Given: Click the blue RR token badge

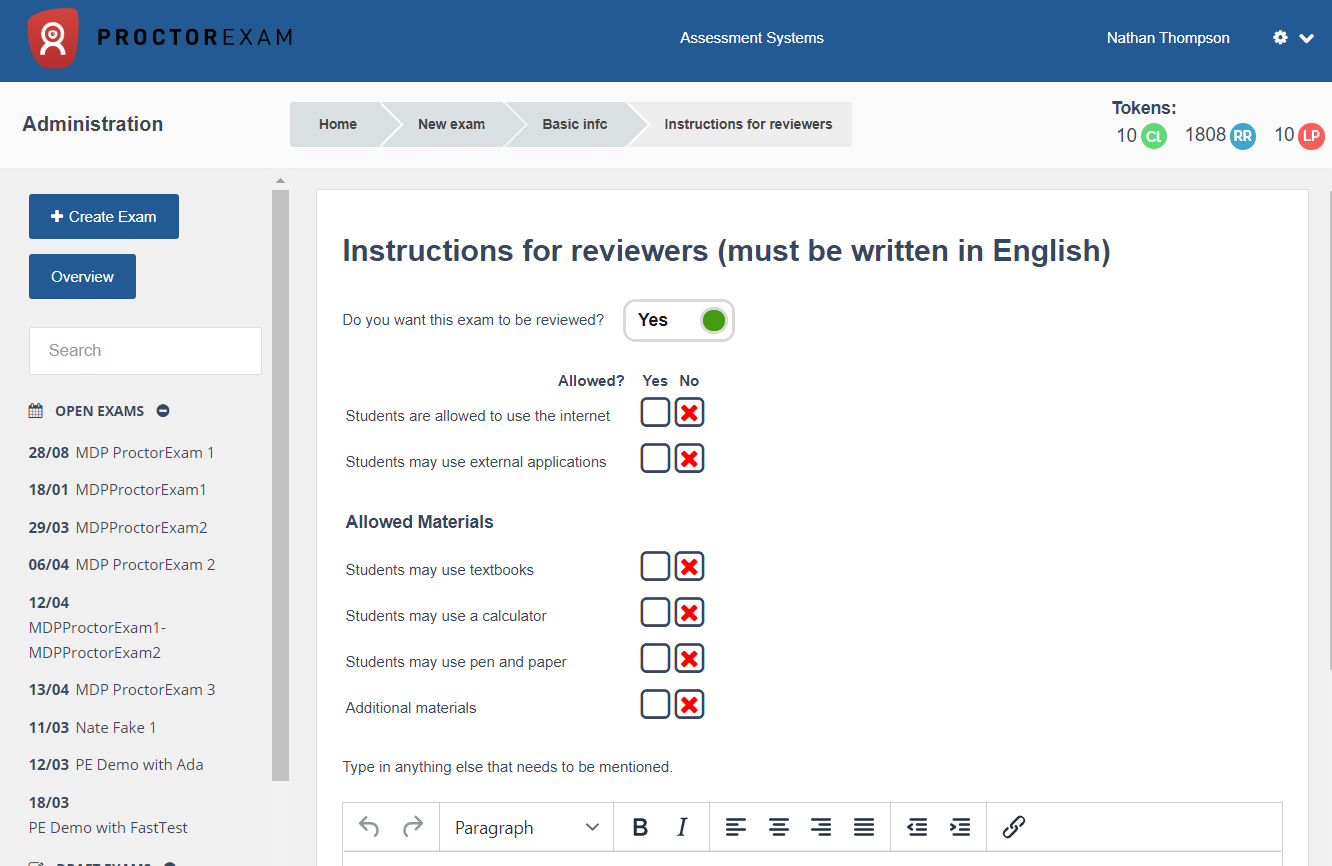Looking at the screenshot, I should pyautogui.click(x=1242, y=136).
